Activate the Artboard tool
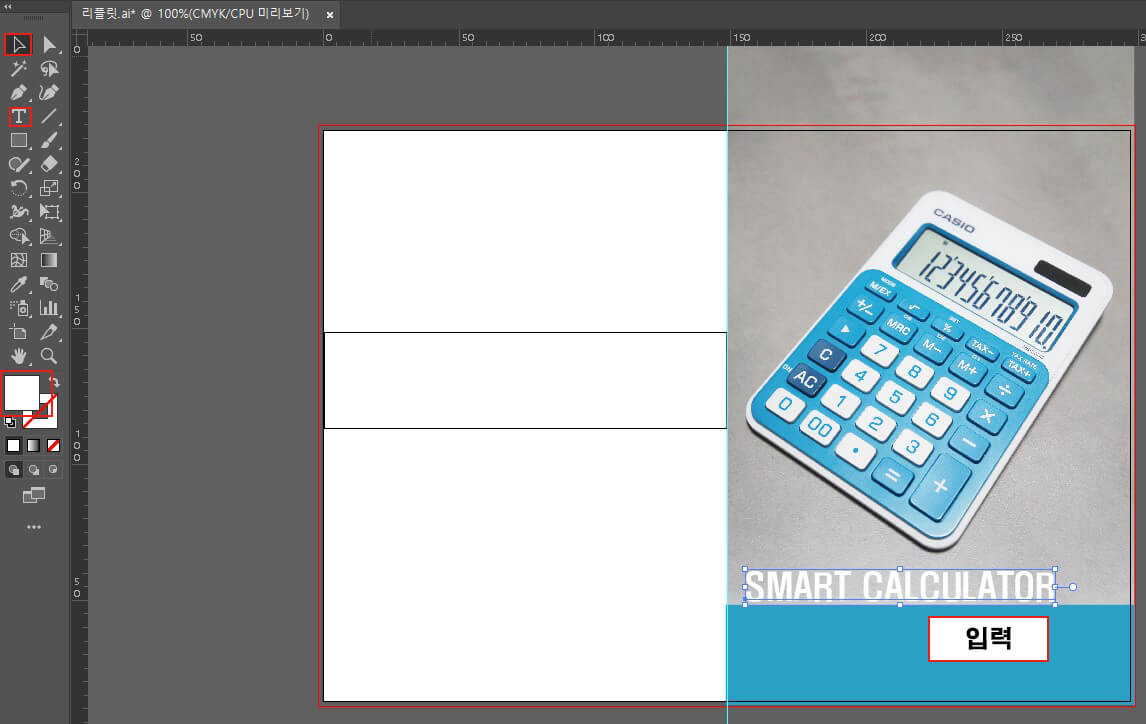The image size is (1146, 724). 18,332
